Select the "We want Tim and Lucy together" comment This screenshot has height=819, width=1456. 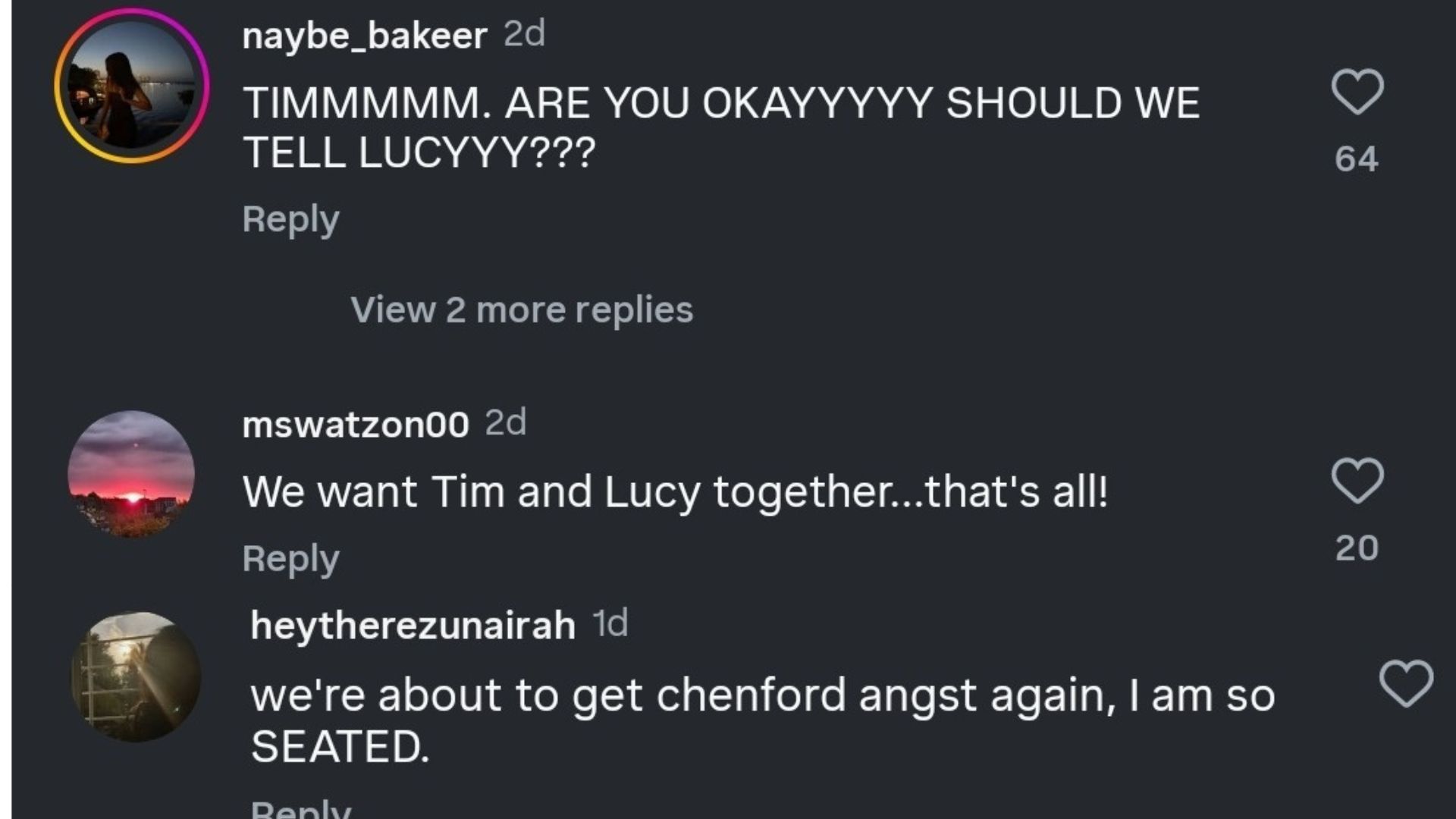pos(675,491)
